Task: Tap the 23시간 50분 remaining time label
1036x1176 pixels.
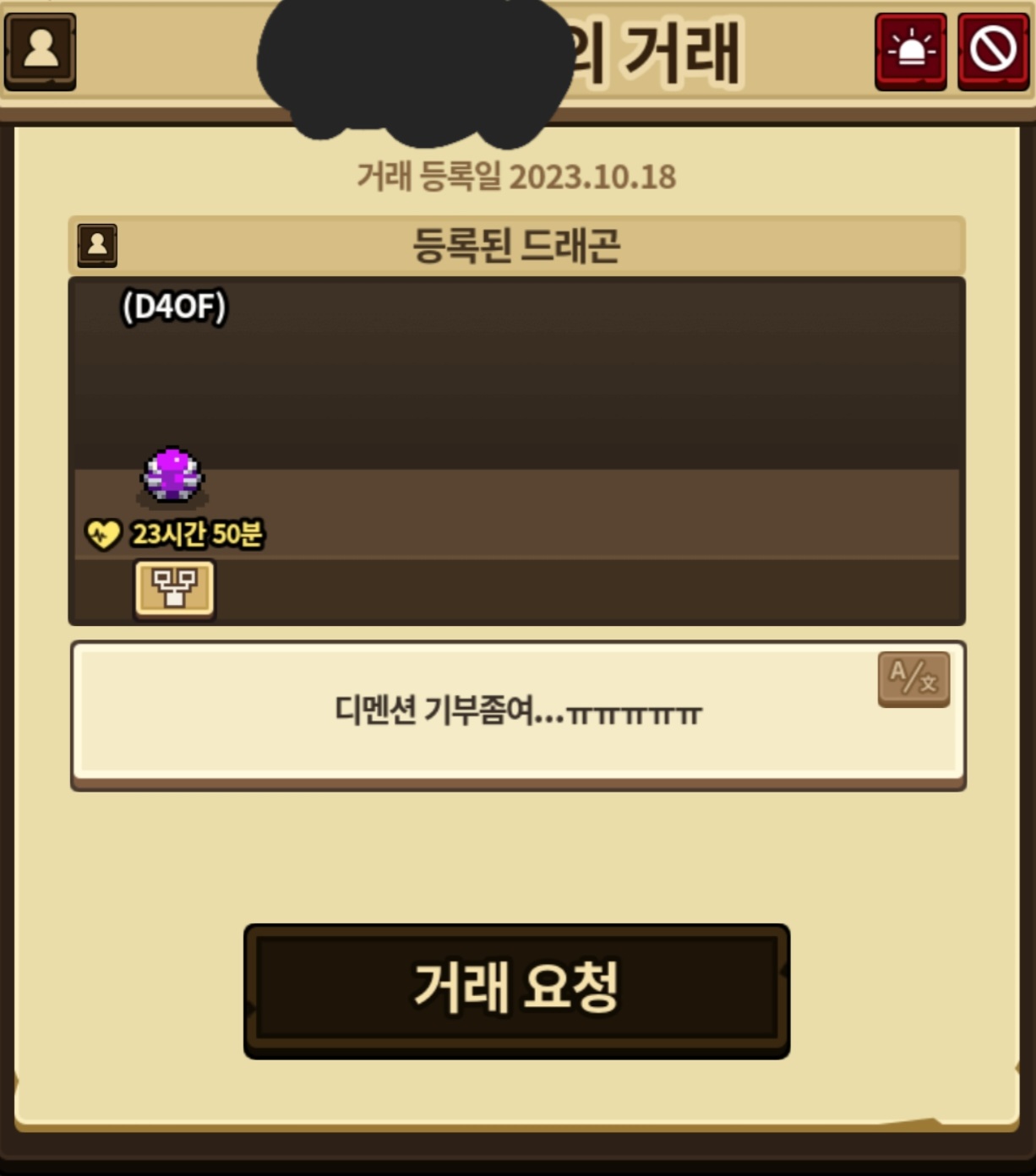Action: (197, 534)
